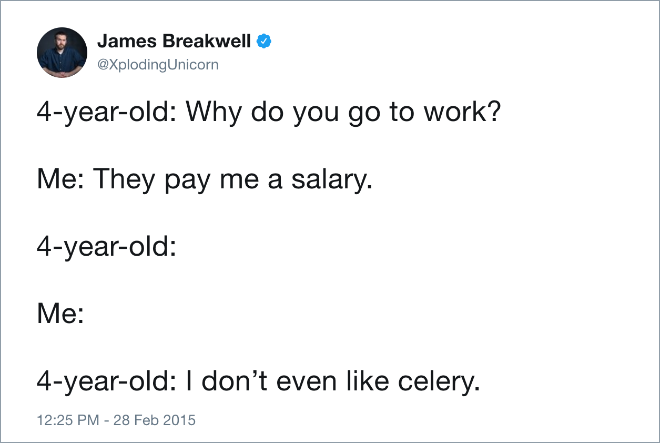Click the word 'celery' in the tweet

point(436,382)
